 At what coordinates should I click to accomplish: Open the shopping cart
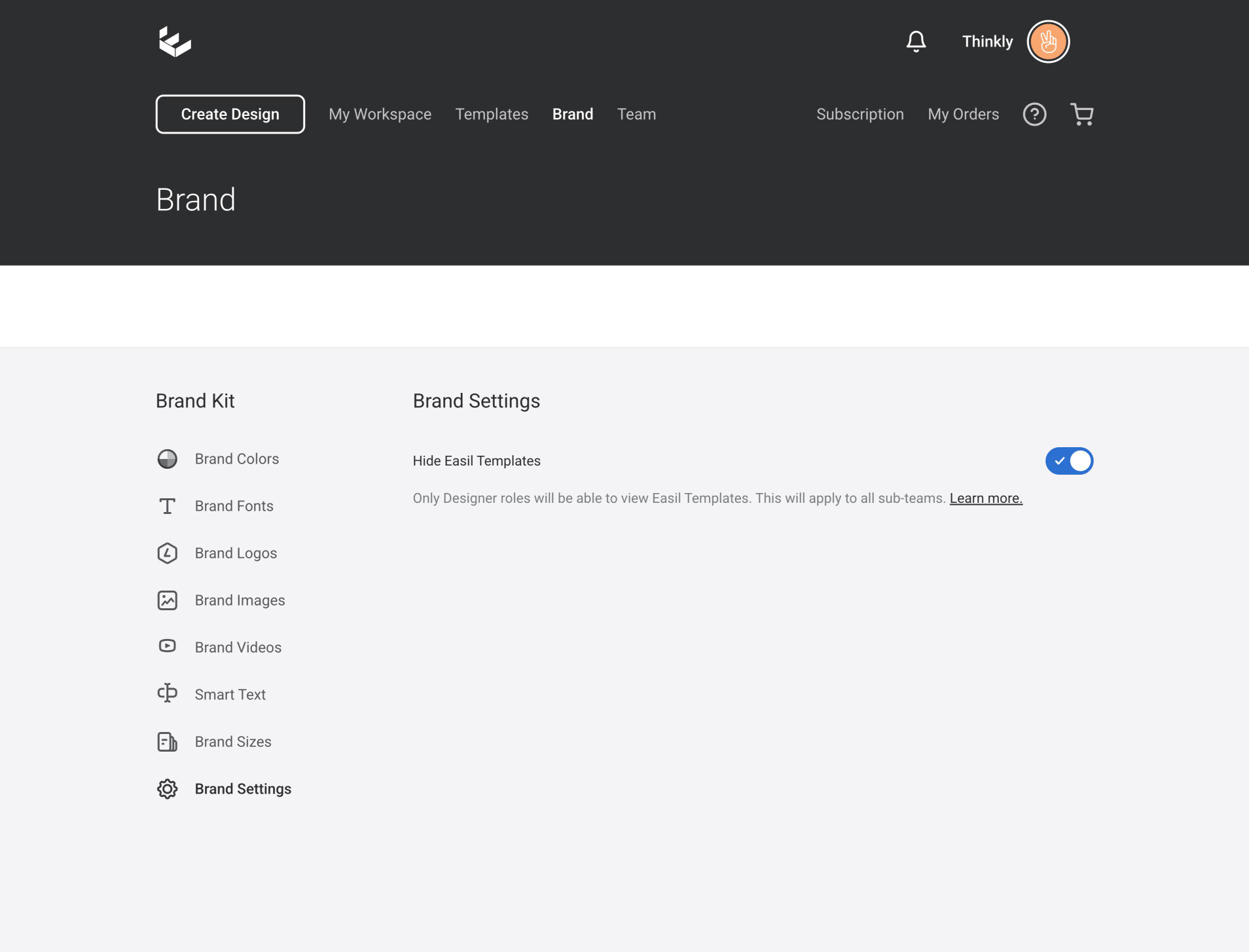coord(1081,115)
